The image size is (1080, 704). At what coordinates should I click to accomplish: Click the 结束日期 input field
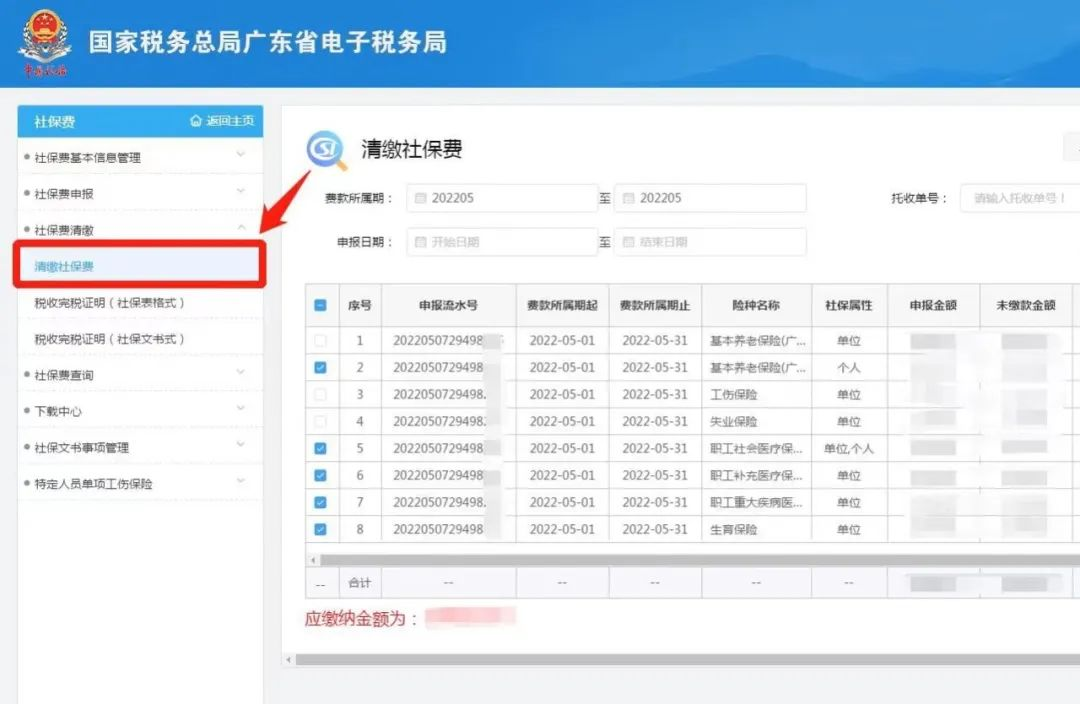710,242
